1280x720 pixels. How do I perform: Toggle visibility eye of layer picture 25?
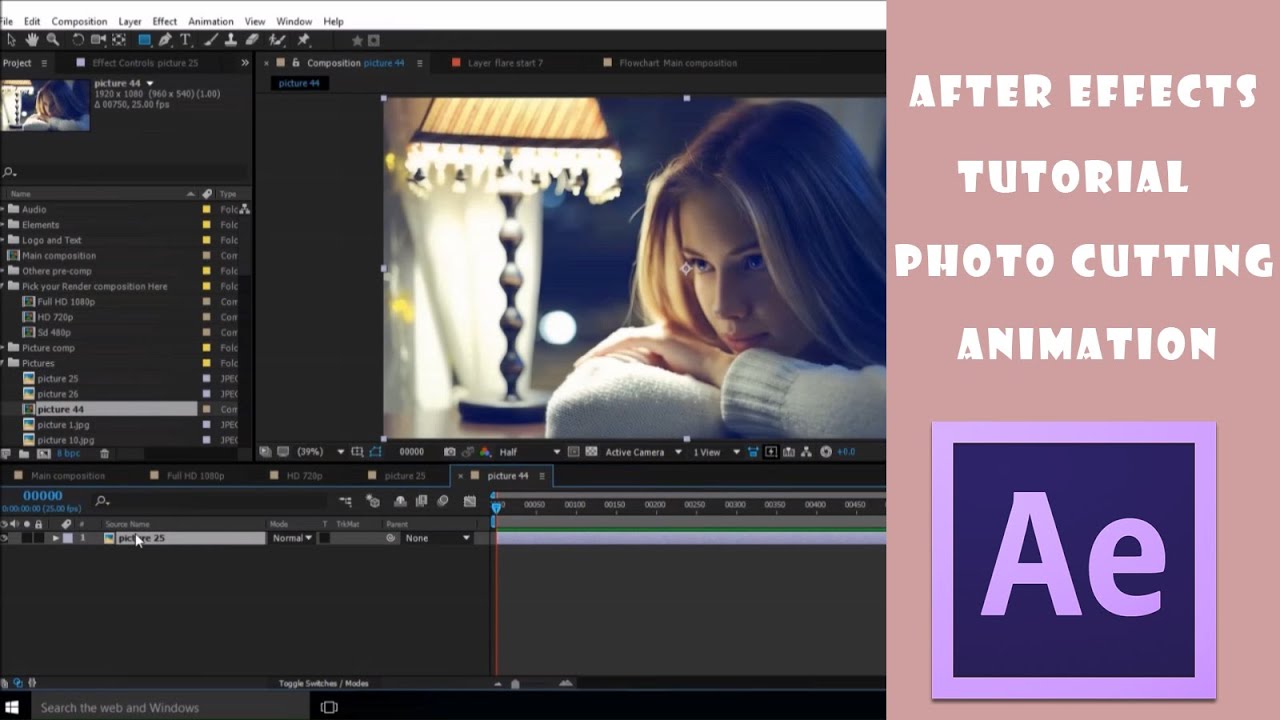pyautogui.click(x=4, y=538)
